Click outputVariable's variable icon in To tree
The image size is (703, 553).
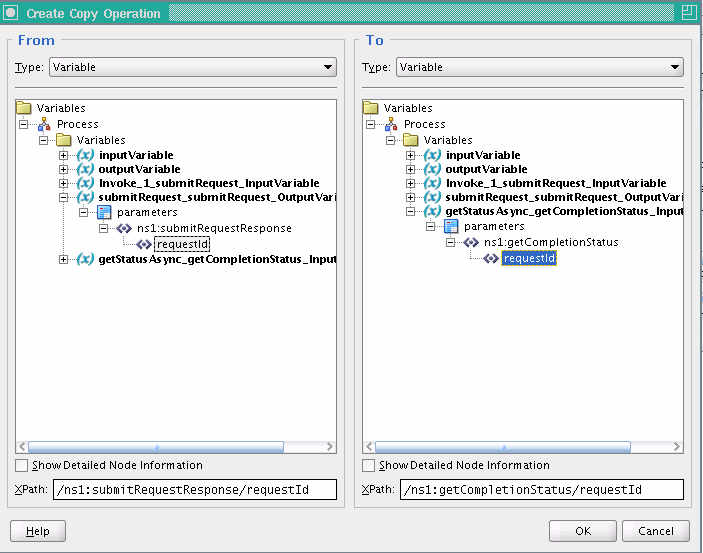(x=432, y=169)
